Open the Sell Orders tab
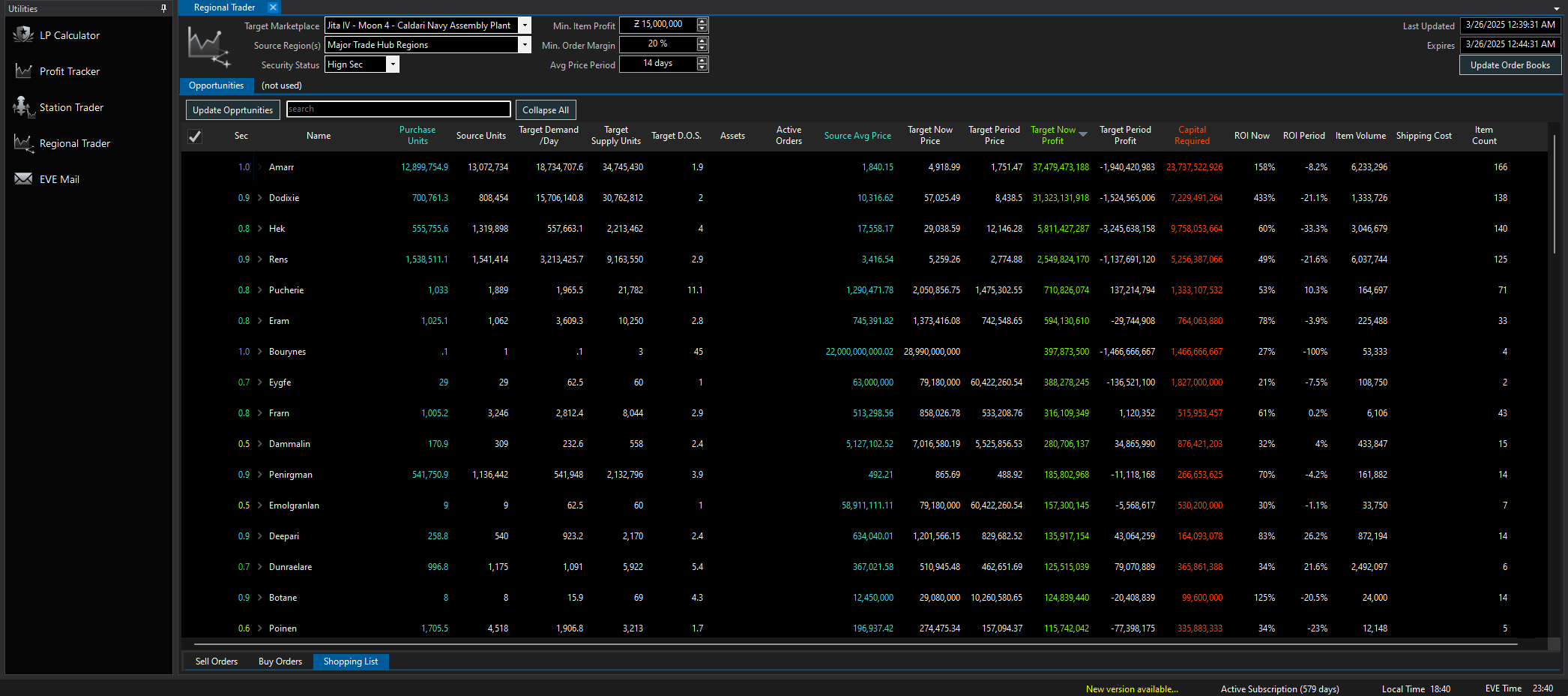Image resolution: width=1568 pixels, height=696 pixels. click(x=217, y=661)
